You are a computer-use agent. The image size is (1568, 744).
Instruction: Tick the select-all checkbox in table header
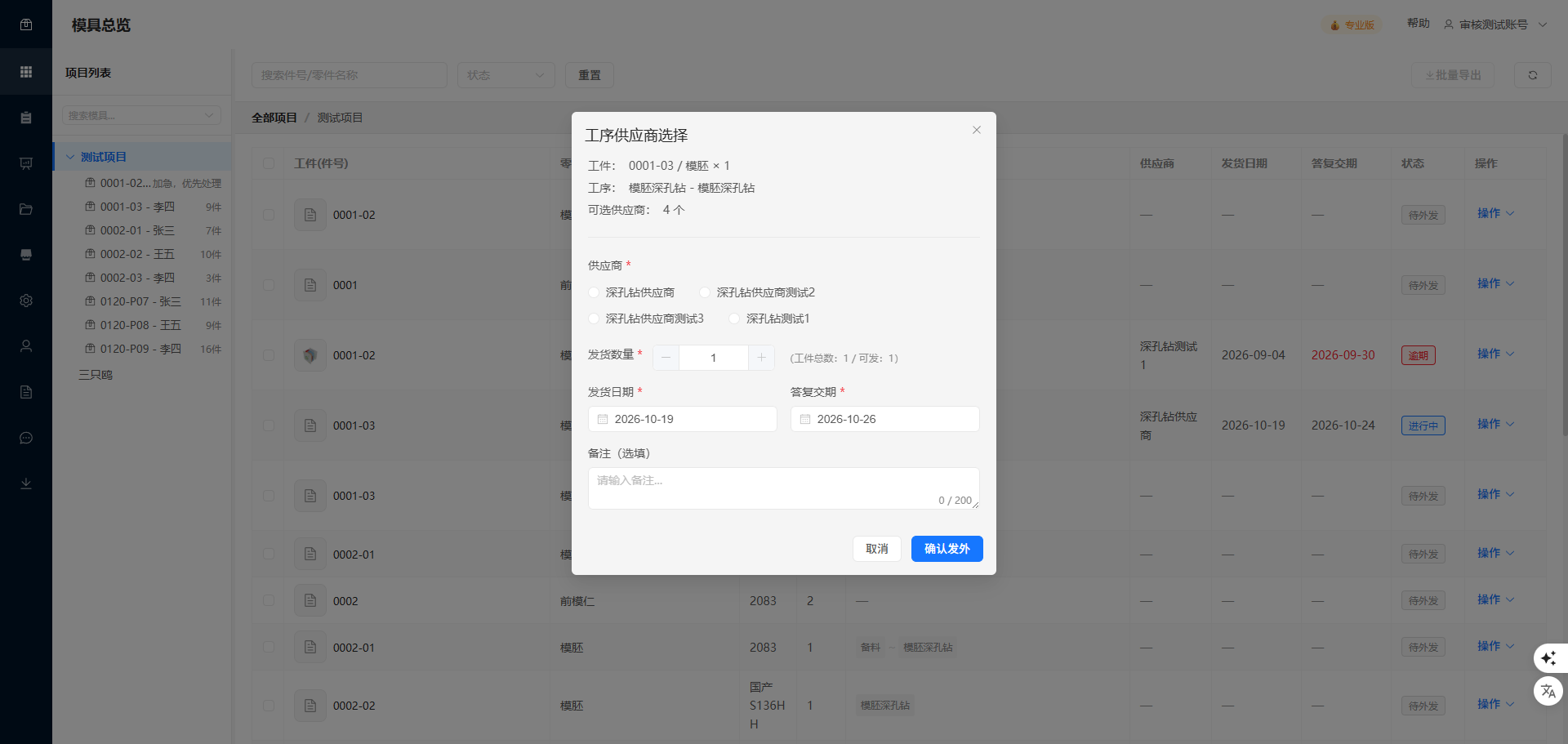point(269,163)
